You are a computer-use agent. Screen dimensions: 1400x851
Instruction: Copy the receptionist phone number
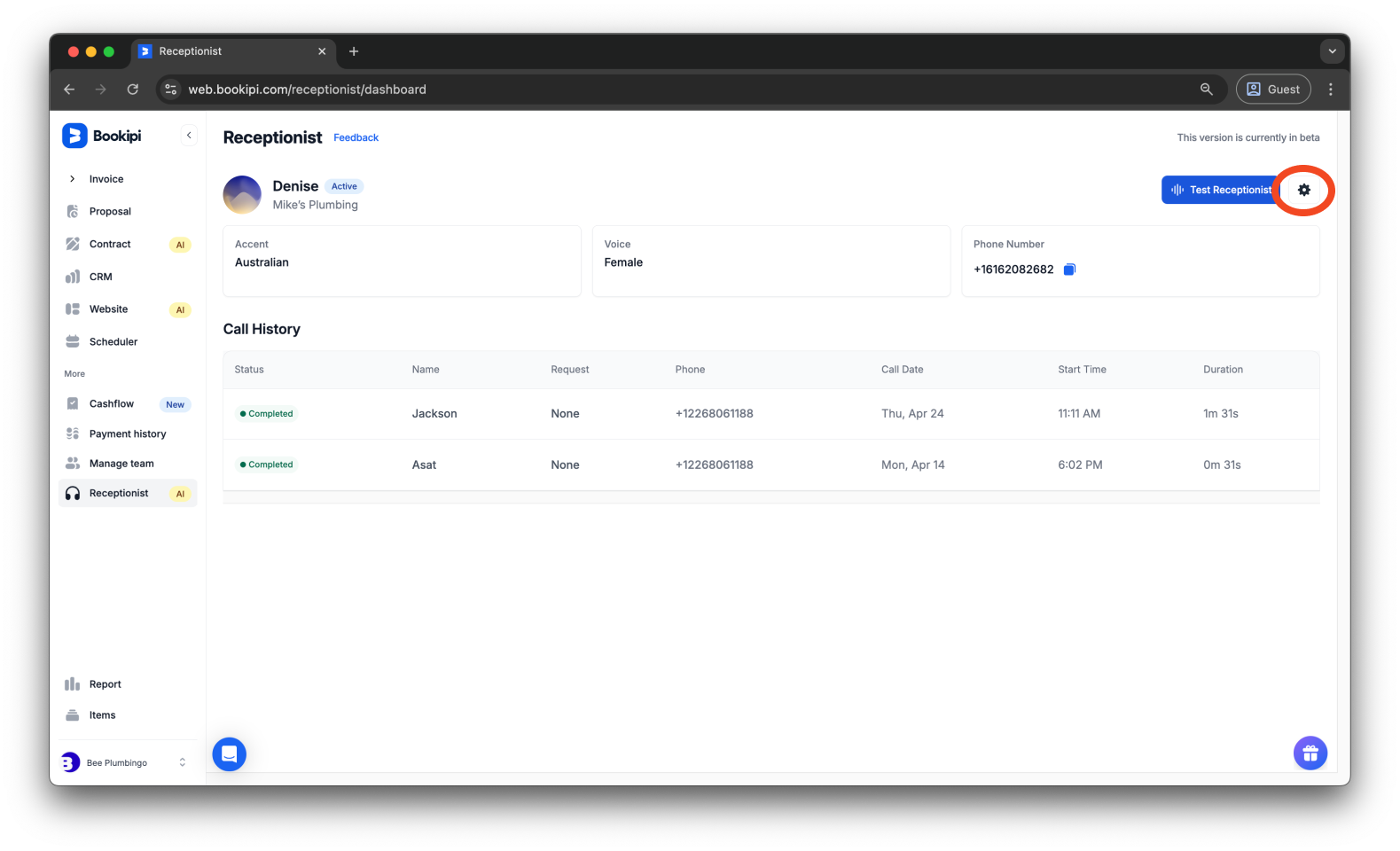click(1069, 269)
